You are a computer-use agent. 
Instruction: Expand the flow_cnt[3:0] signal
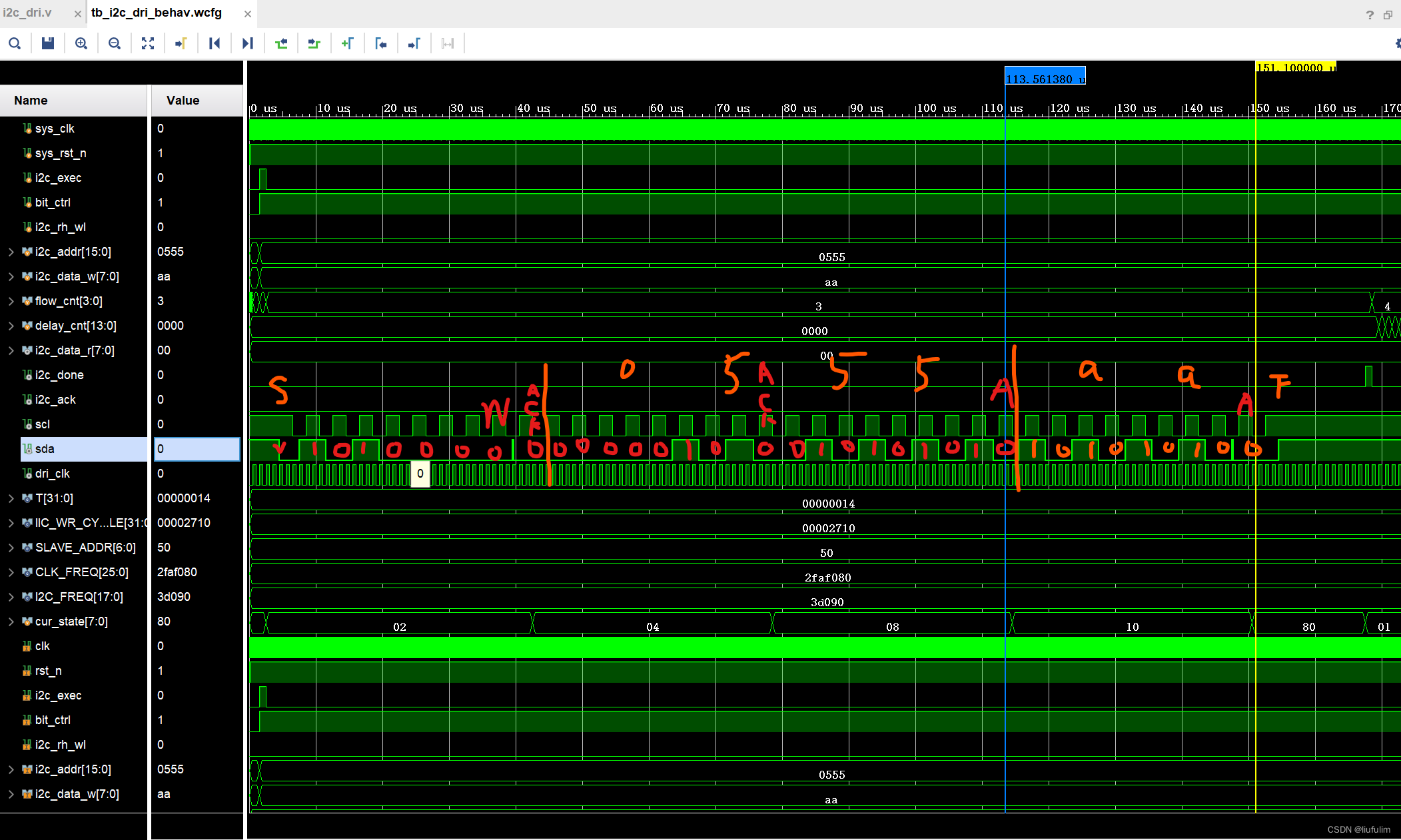point(11,301)
